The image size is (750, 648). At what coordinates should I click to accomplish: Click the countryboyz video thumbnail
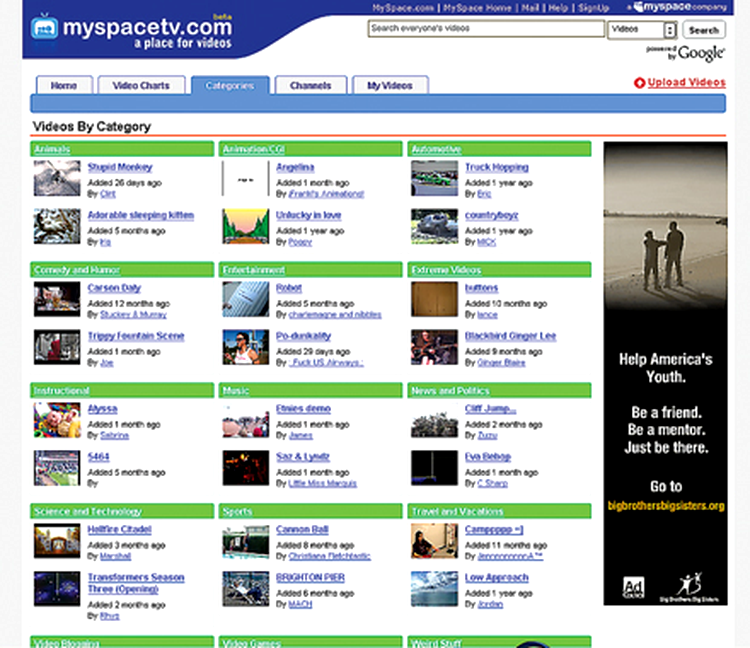[x=434, y=226]
